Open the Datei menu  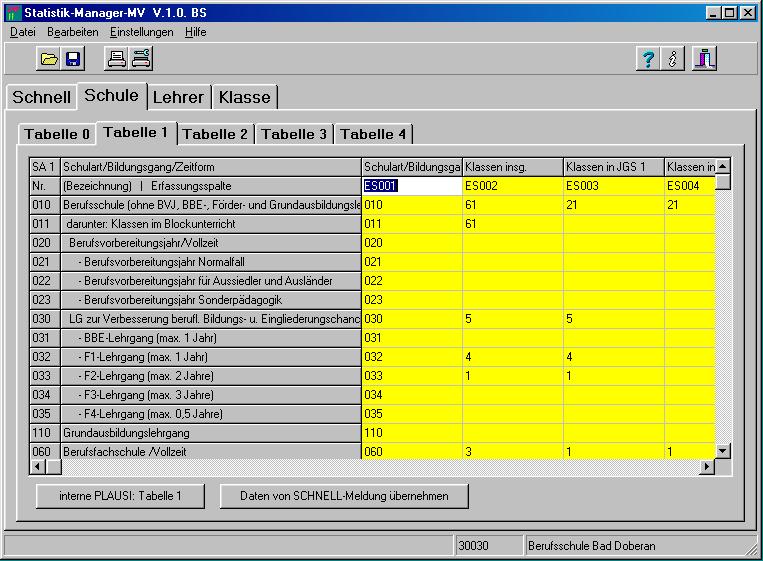click(23, 32)
